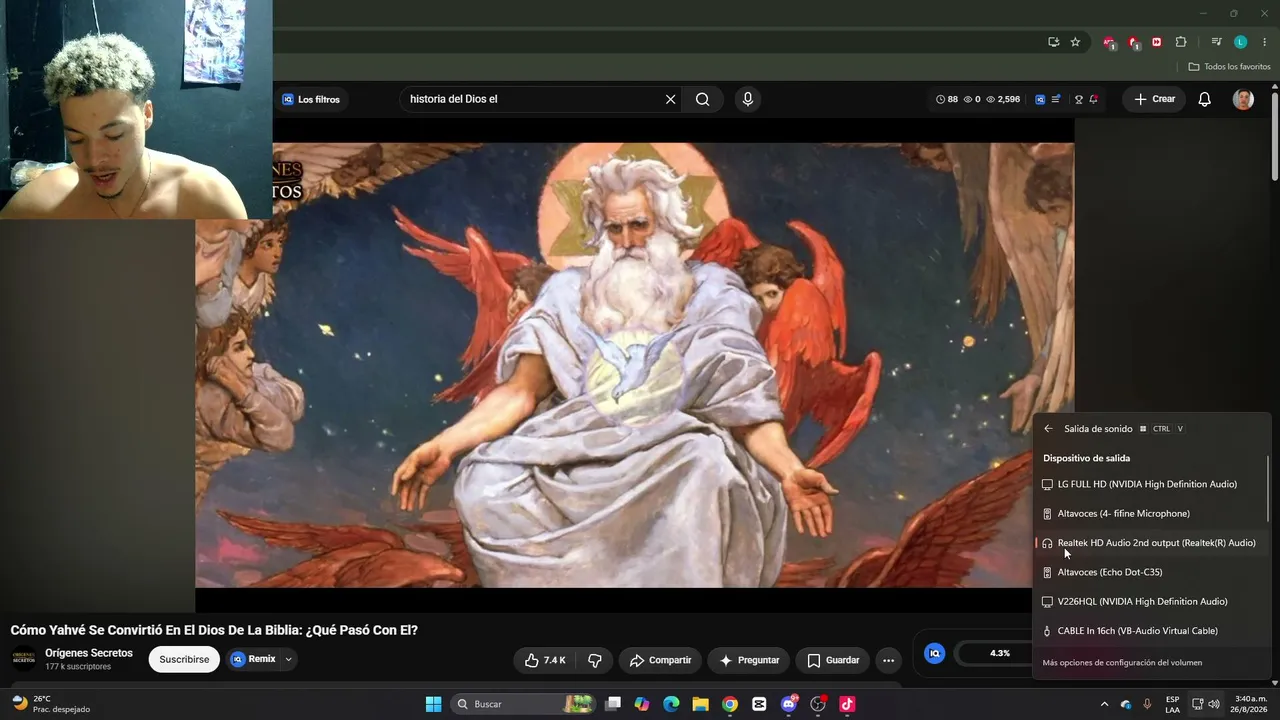Click the vidIQ list icon in stats bar

(x=1055, y=99)
